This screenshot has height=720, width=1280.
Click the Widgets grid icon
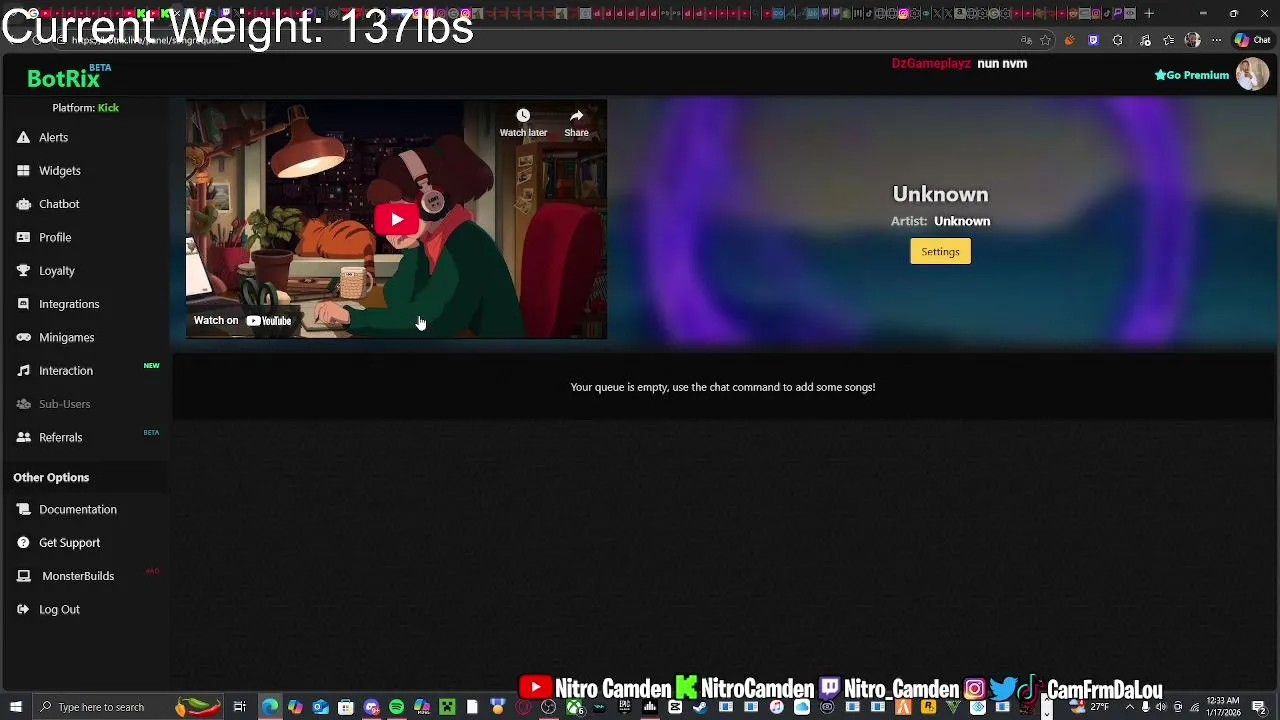[x=23, y=171]
